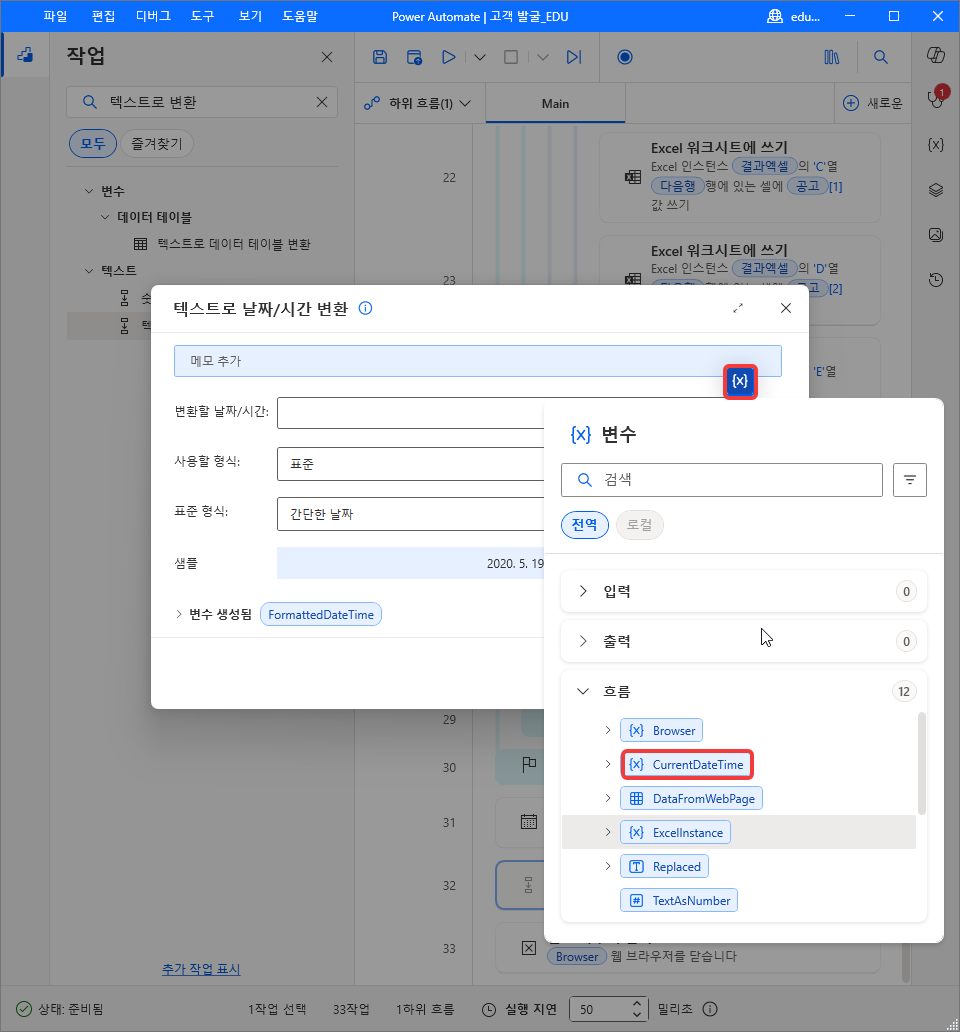Screen dimensions: 960x1032
Task: Open the Variables pane icon in the right sidebar
Action: pos(936,145)
